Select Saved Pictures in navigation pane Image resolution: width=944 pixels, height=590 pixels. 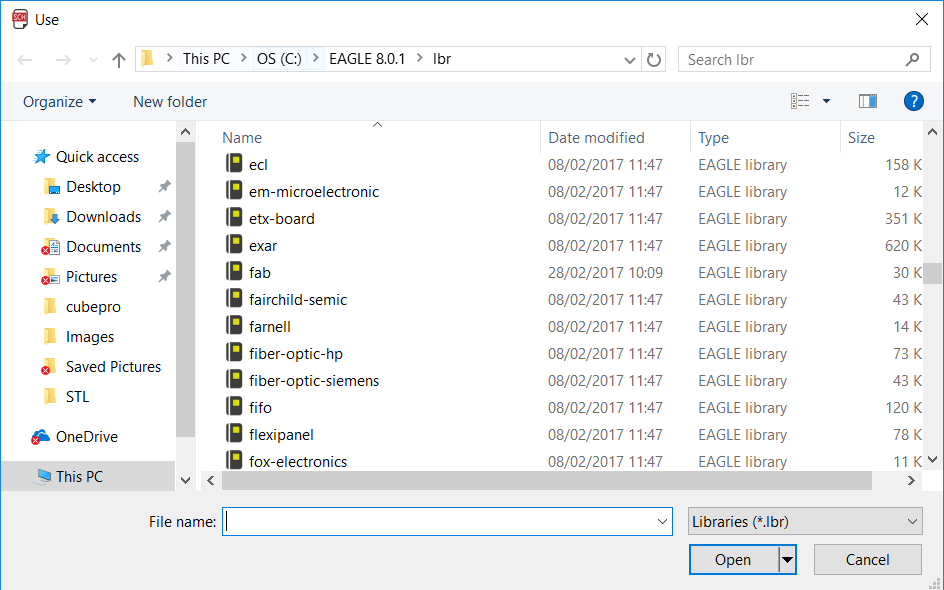click(113, 367)
